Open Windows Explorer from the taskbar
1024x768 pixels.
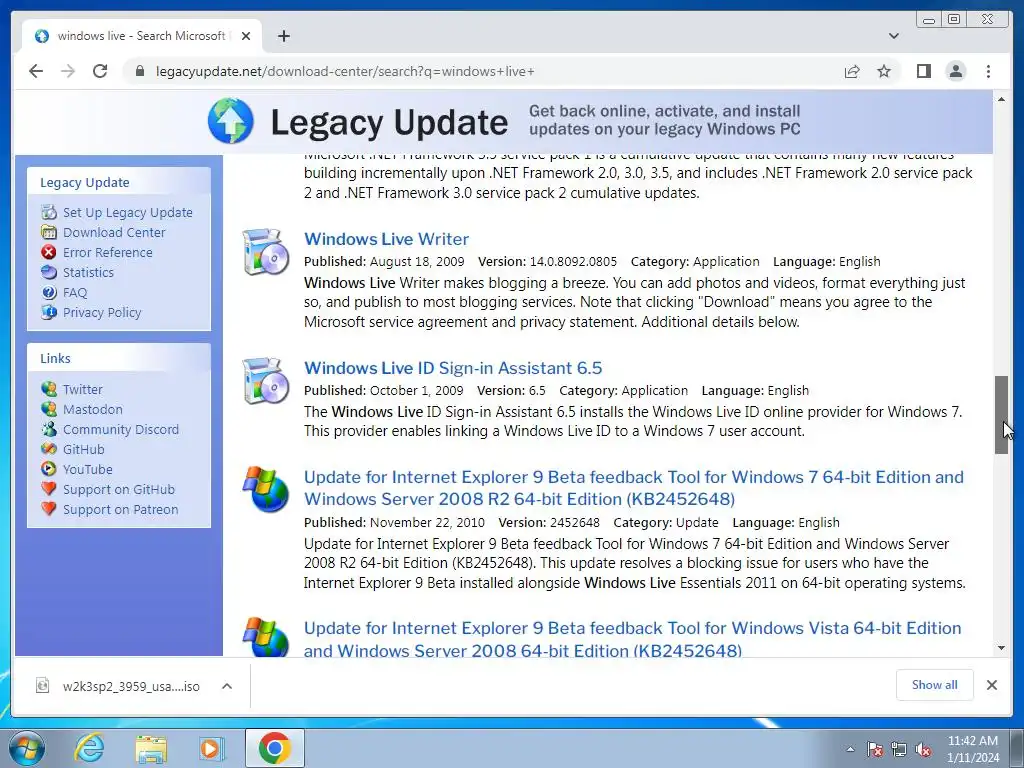coord(151,748)
